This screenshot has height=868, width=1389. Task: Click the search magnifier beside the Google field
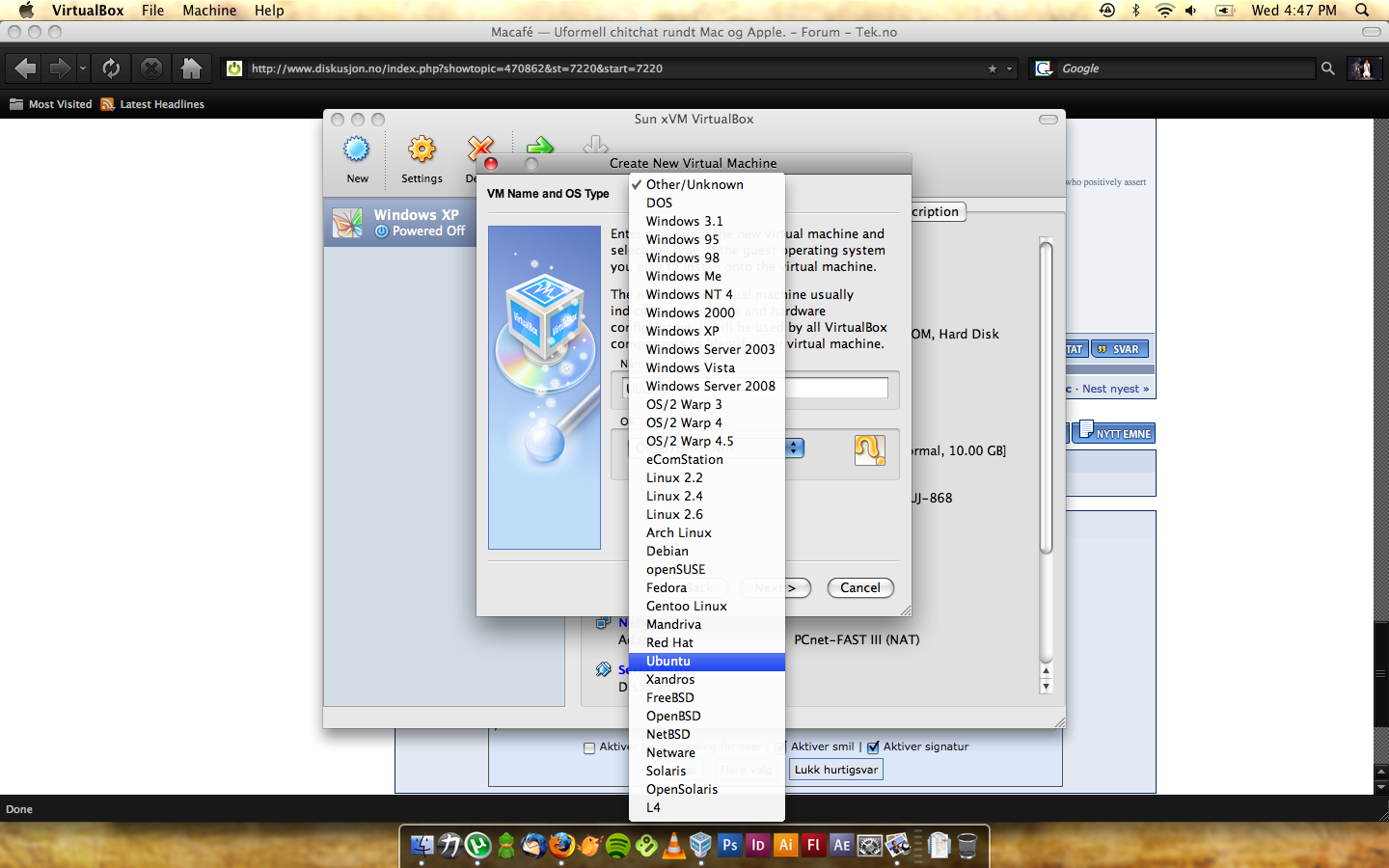click(1328, 68)
